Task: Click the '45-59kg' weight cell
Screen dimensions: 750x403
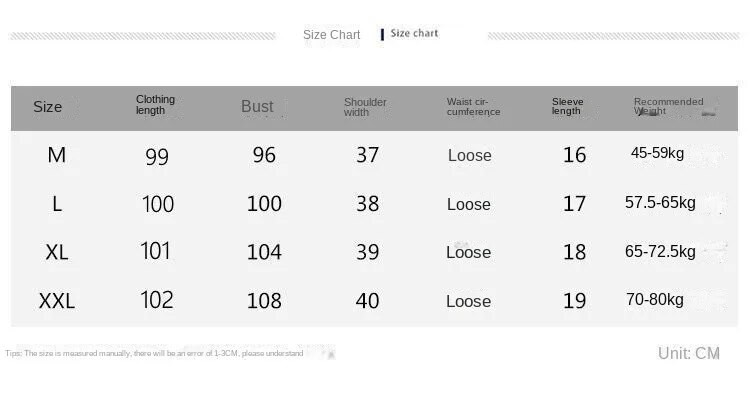Action: point(657,153)
